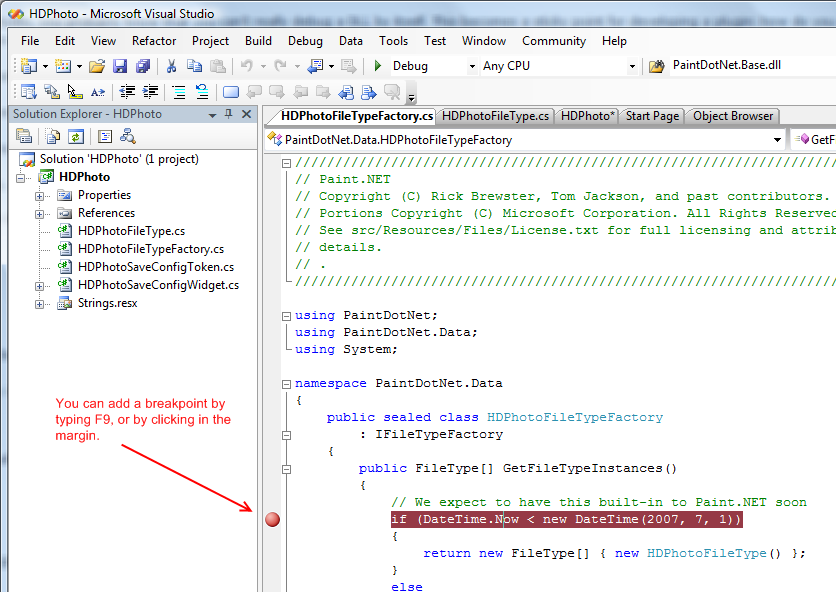Click the Display Object Member List icon
This screenshot has height=592, width=836.
[29, 92]
